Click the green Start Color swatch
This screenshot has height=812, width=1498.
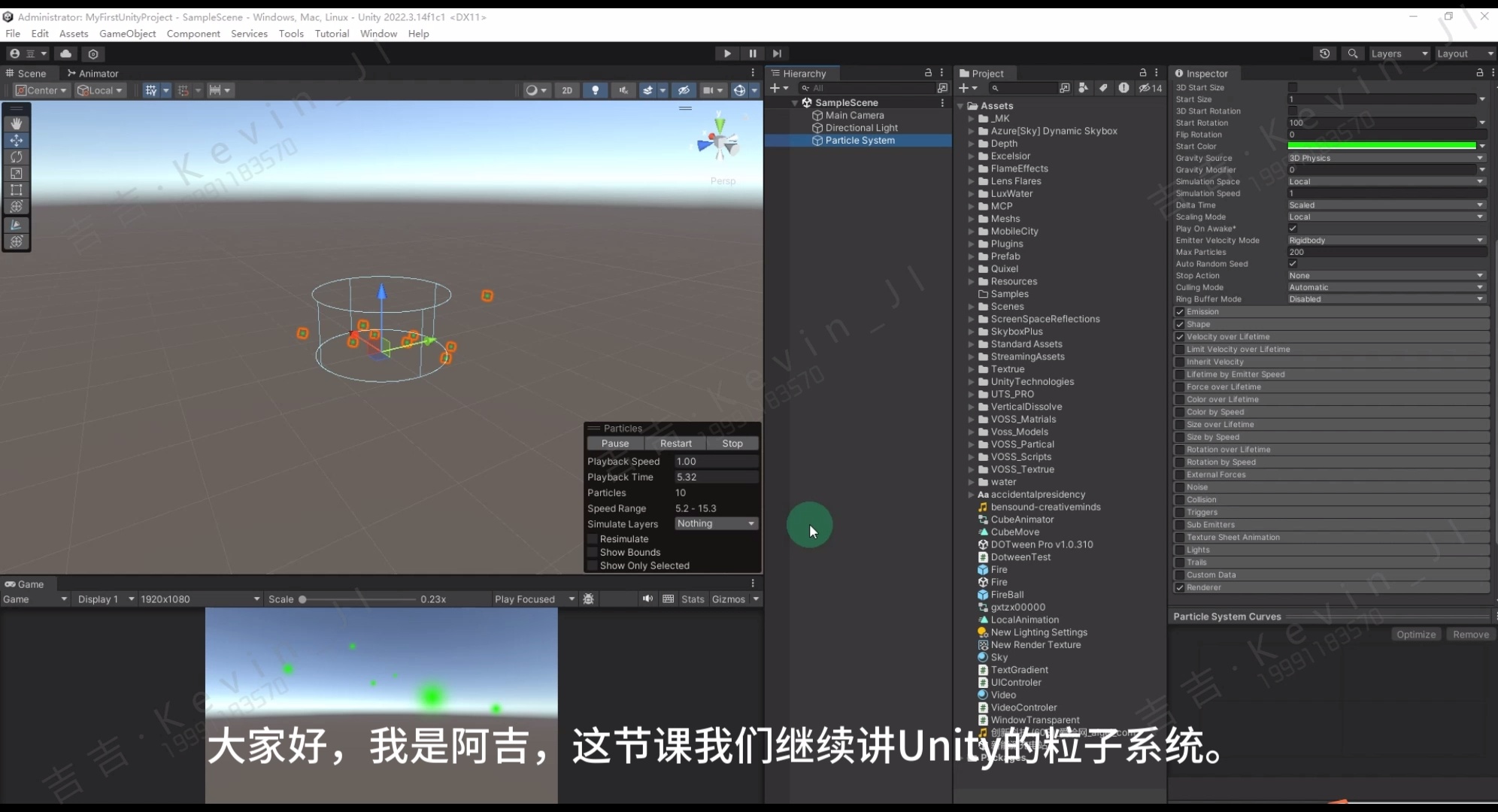pos(1382,146)
